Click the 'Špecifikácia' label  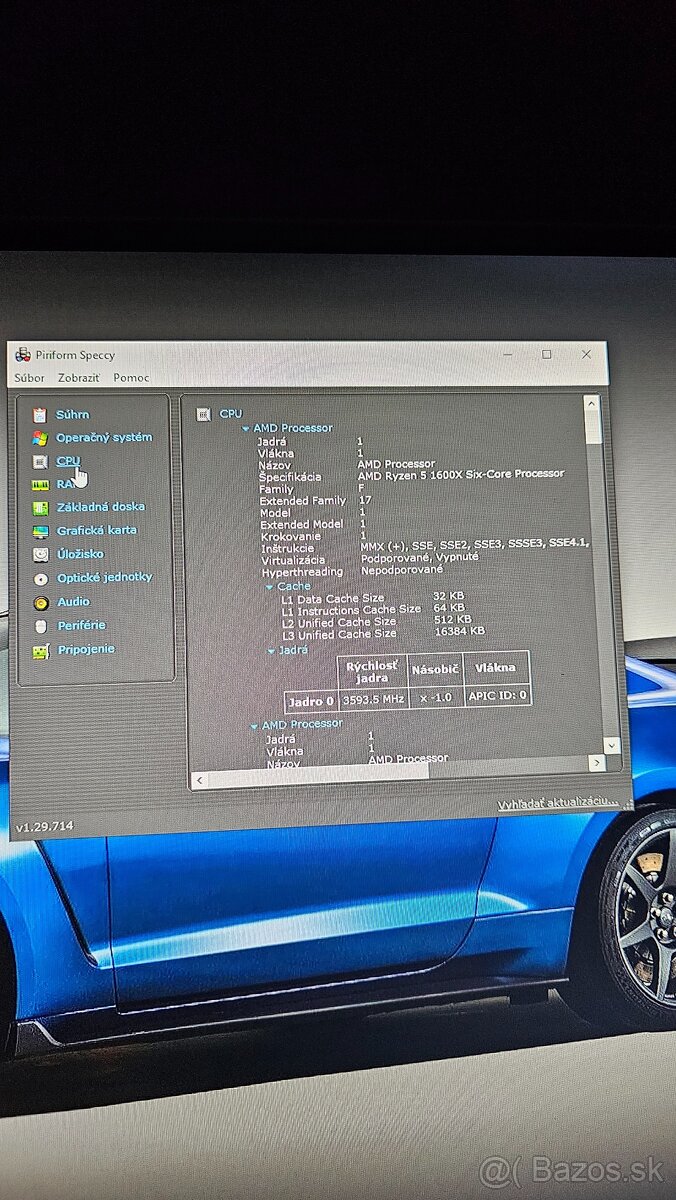click(x=289, y=477)
